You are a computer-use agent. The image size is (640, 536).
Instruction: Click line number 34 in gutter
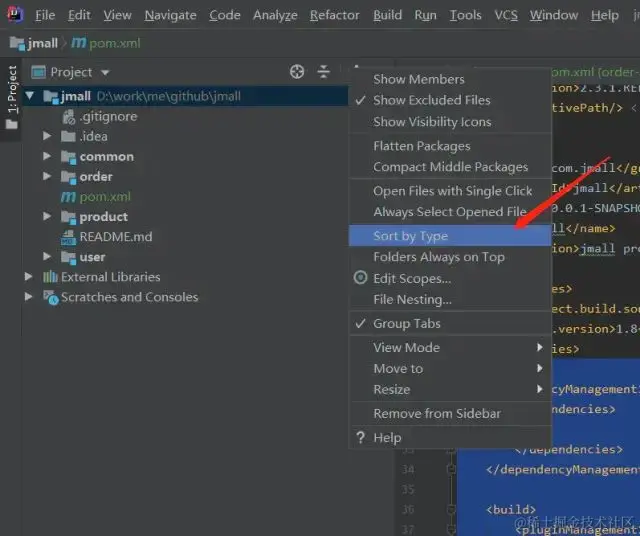[408, 469]
